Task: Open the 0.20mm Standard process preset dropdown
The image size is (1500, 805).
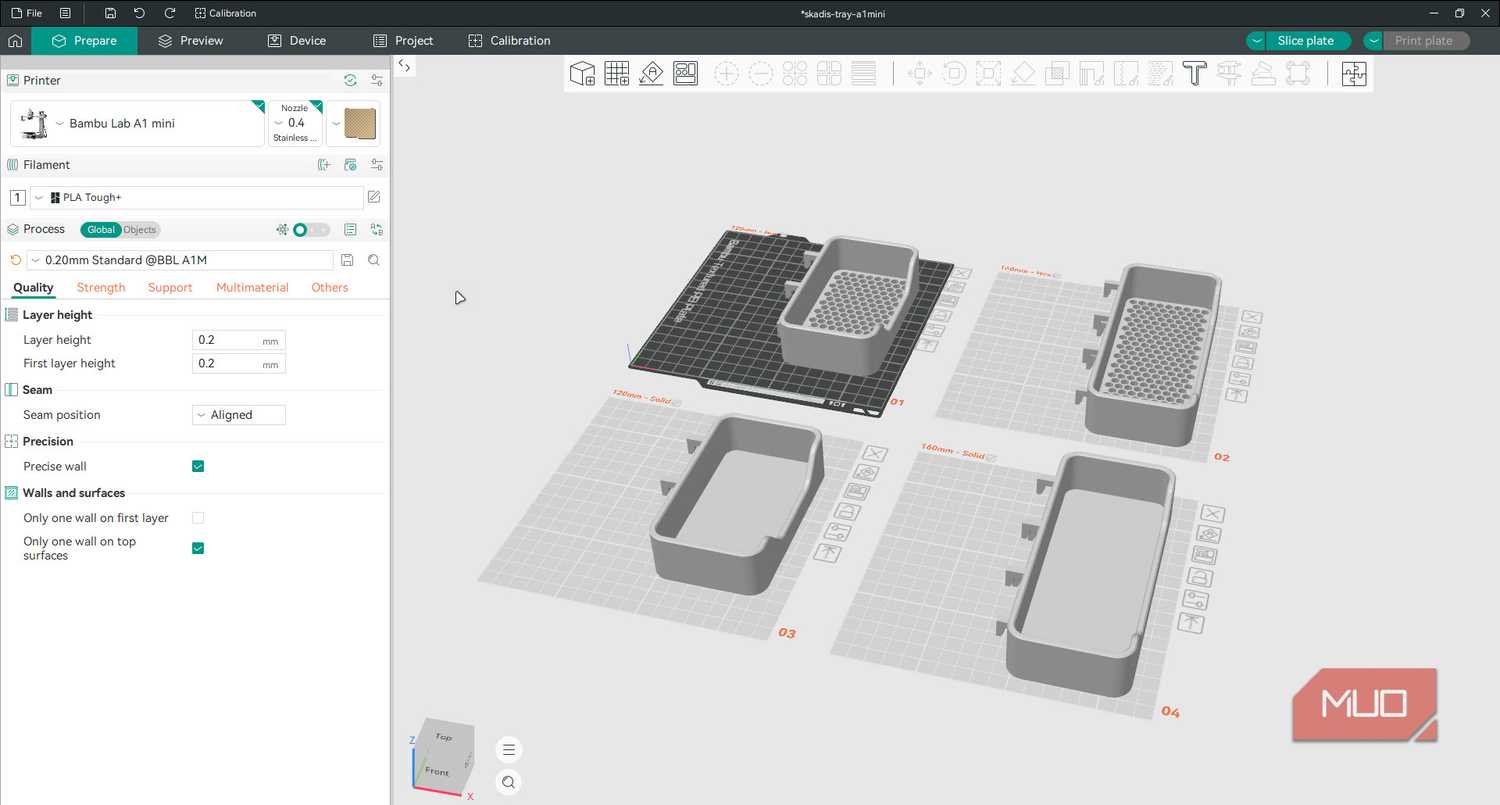Action: coord(180,260)
